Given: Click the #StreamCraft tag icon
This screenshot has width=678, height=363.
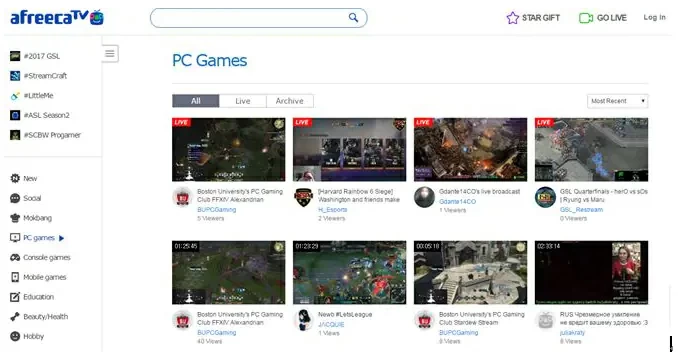Looking at the screenshot, I should click(15, 76).
